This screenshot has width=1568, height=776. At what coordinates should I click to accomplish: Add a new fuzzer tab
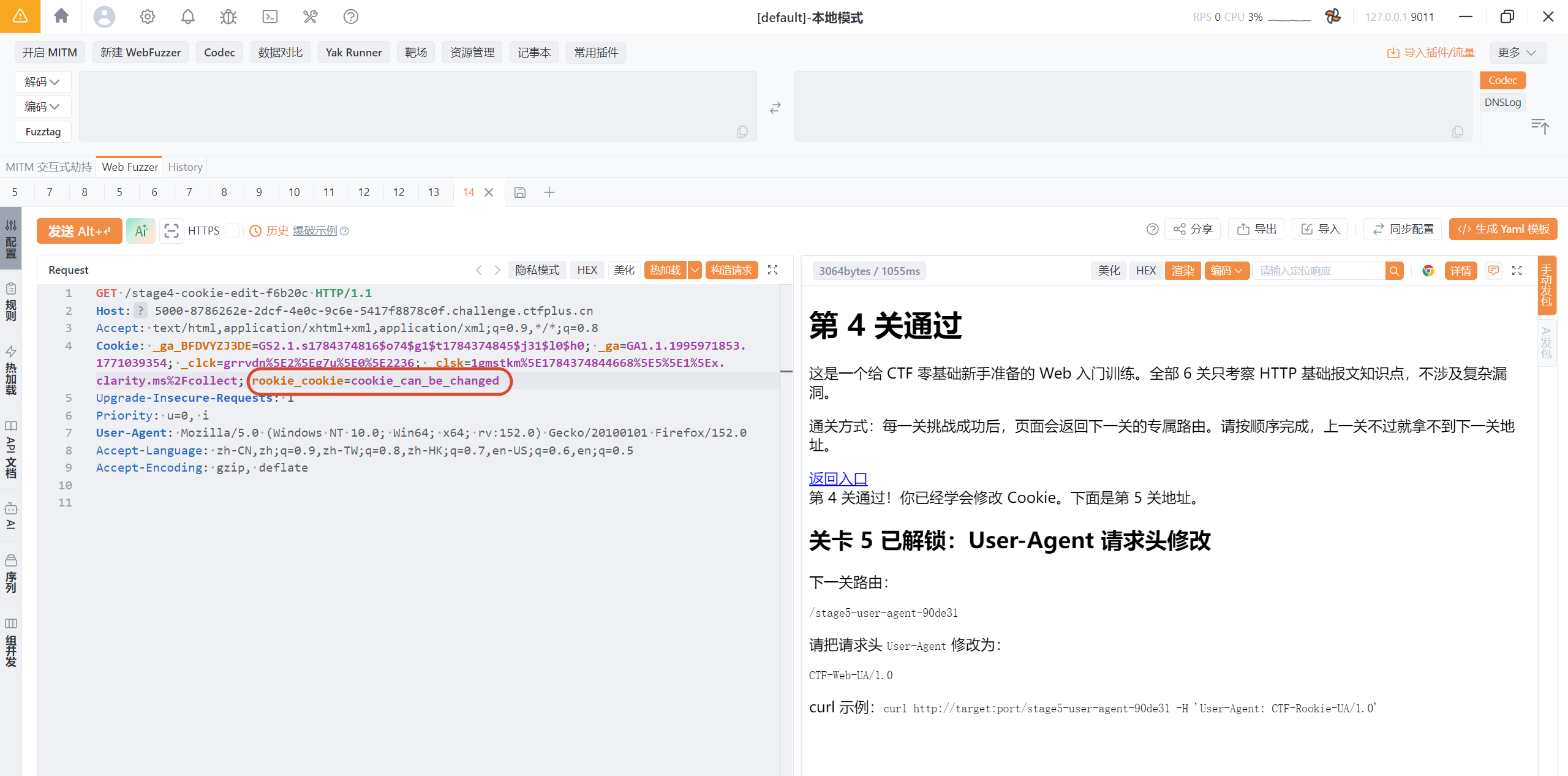[549, 192]
